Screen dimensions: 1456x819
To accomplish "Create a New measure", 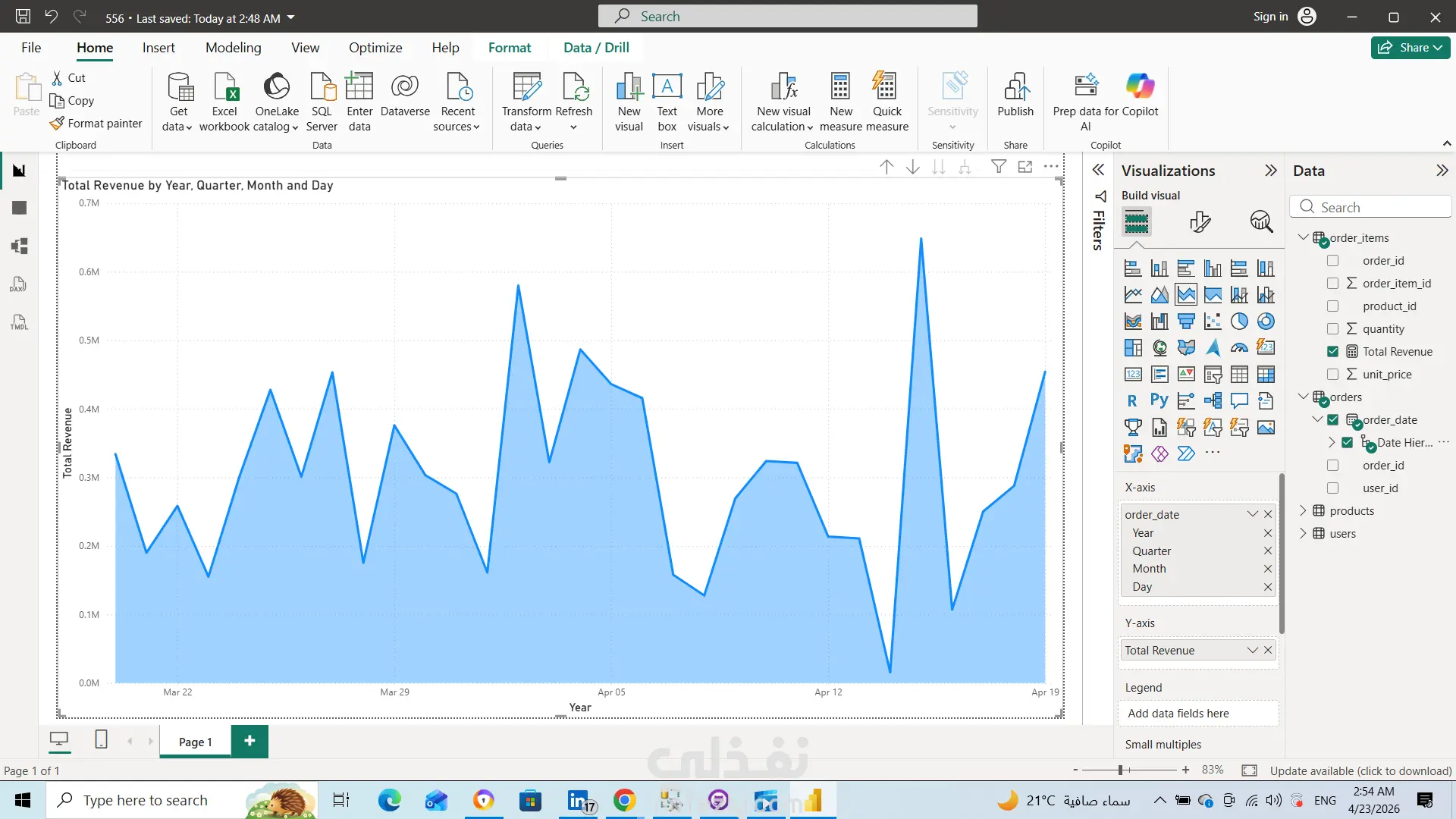I will 841,102.
